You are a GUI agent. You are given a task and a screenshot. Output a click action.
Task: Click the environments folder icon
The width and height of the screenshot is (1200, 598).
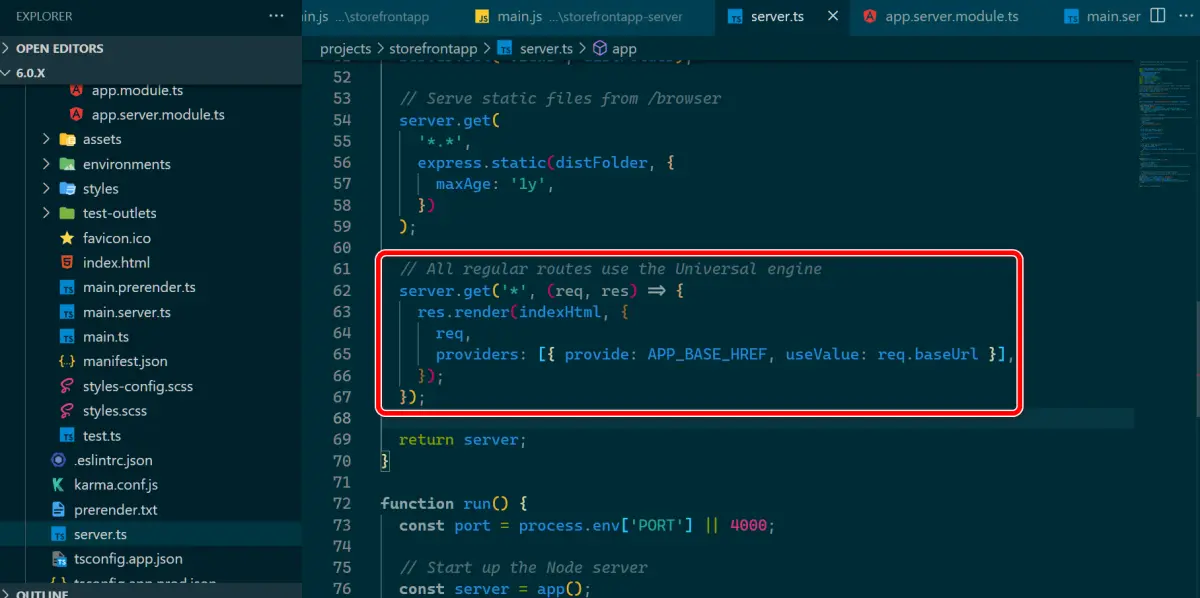(x=67, y=164)
